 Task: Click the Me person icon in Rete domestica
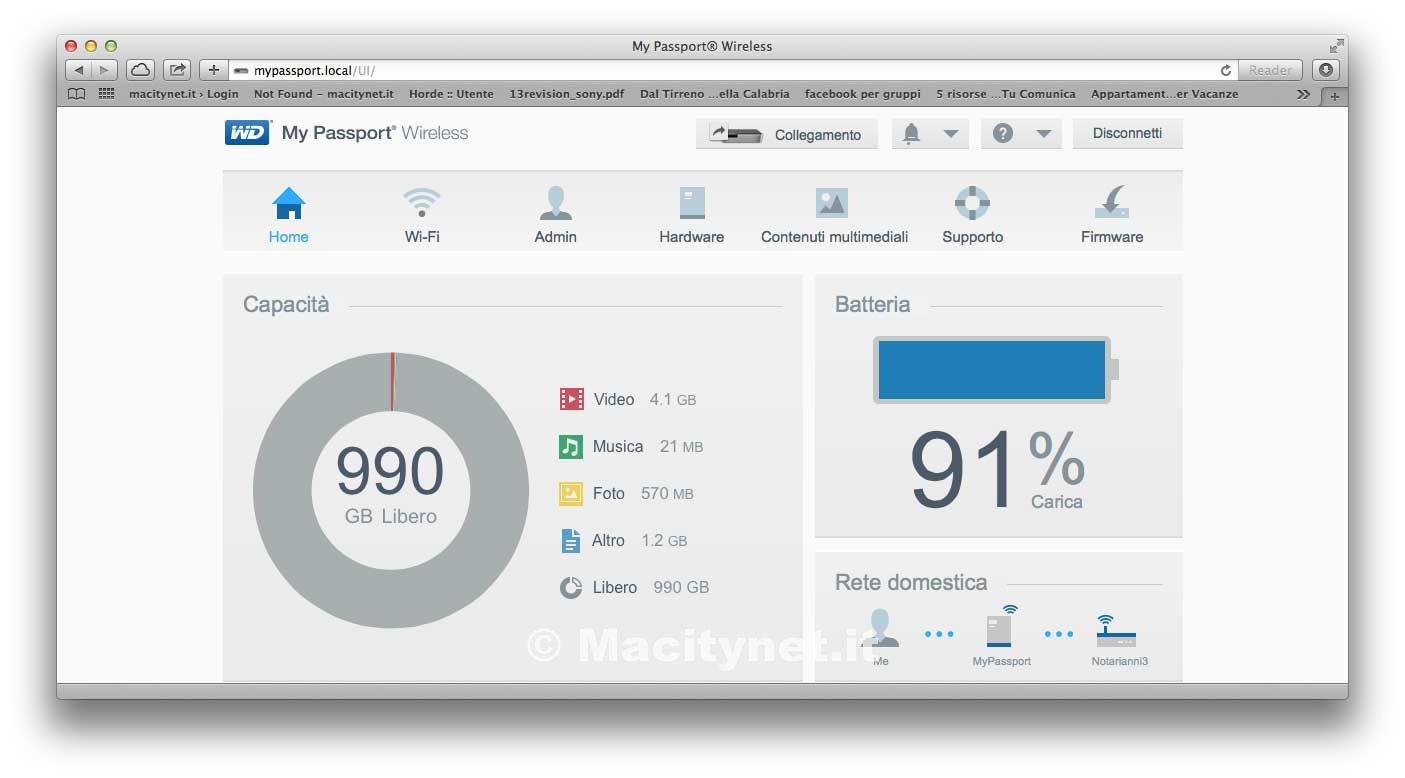click(x=880, y=630)
